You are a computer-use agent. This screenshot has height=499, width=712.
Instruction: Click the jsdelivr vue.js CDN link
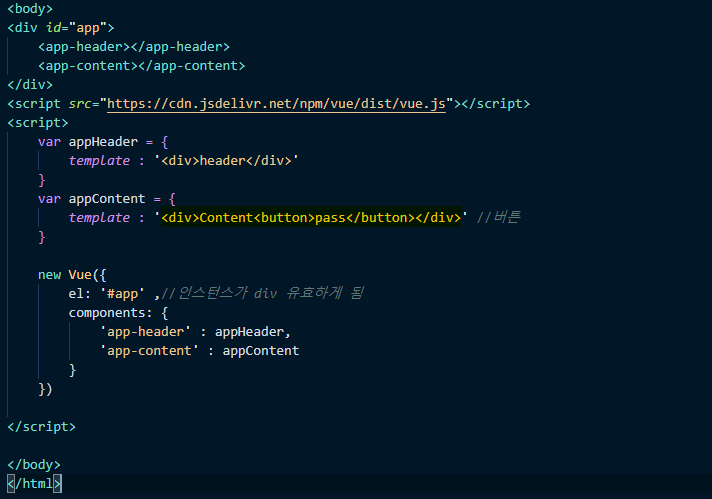click(x=276, y=104)
